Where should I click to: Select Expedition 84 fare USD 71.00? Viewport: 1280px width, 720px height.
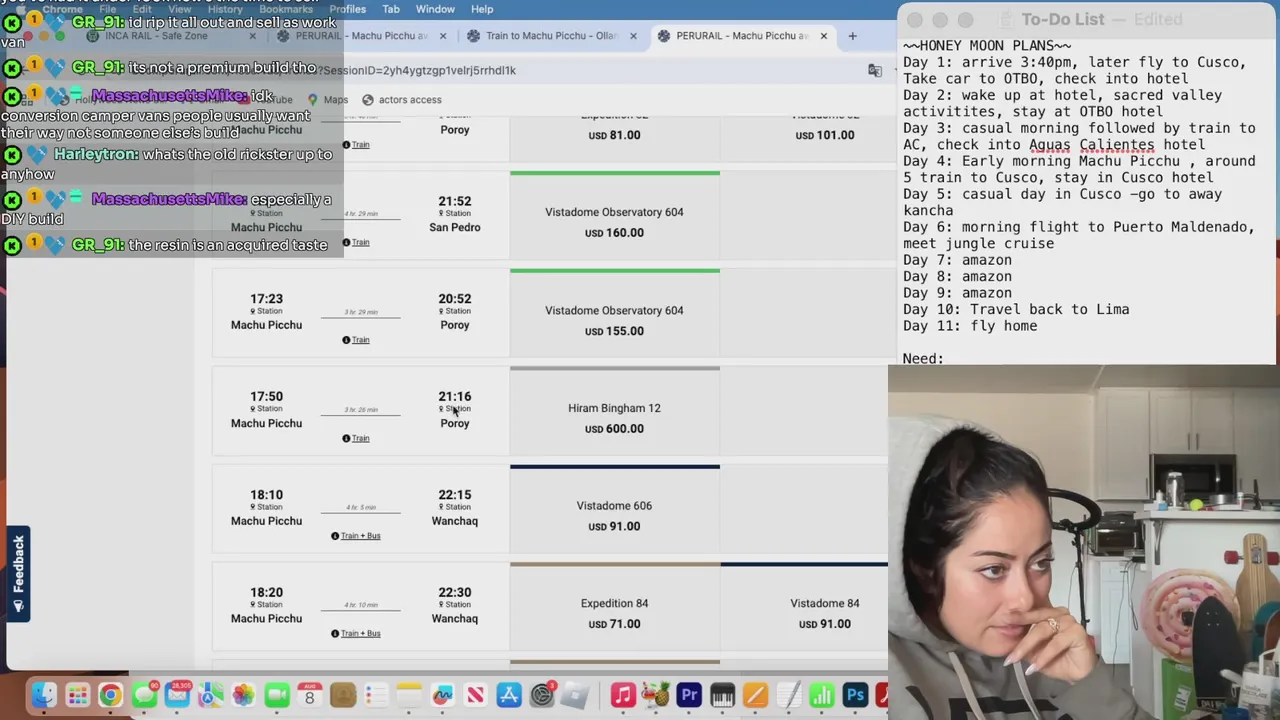point(614,608)
